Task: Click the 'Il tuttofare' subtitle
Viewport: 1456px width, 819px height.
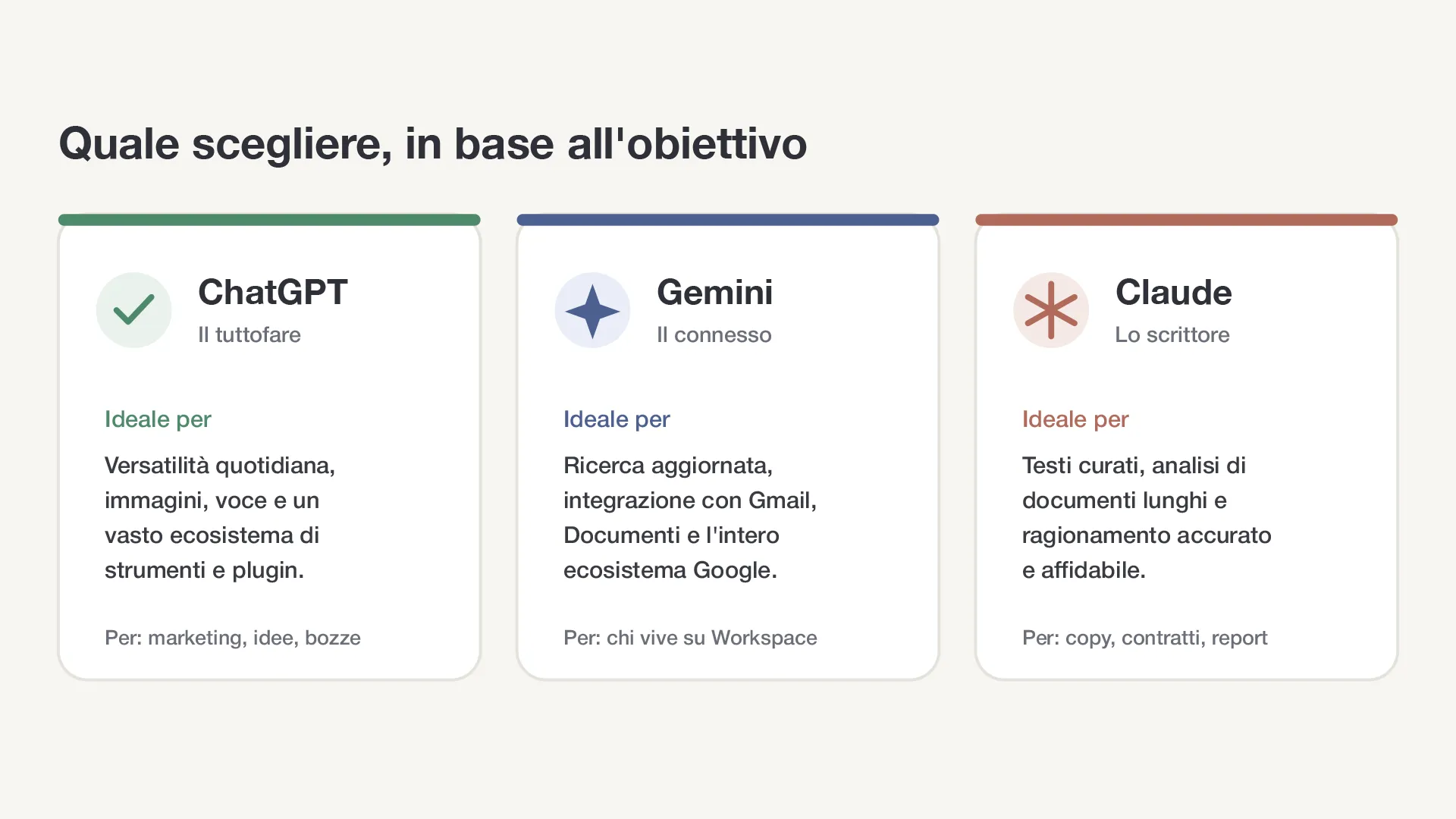Action: [249, 334]
